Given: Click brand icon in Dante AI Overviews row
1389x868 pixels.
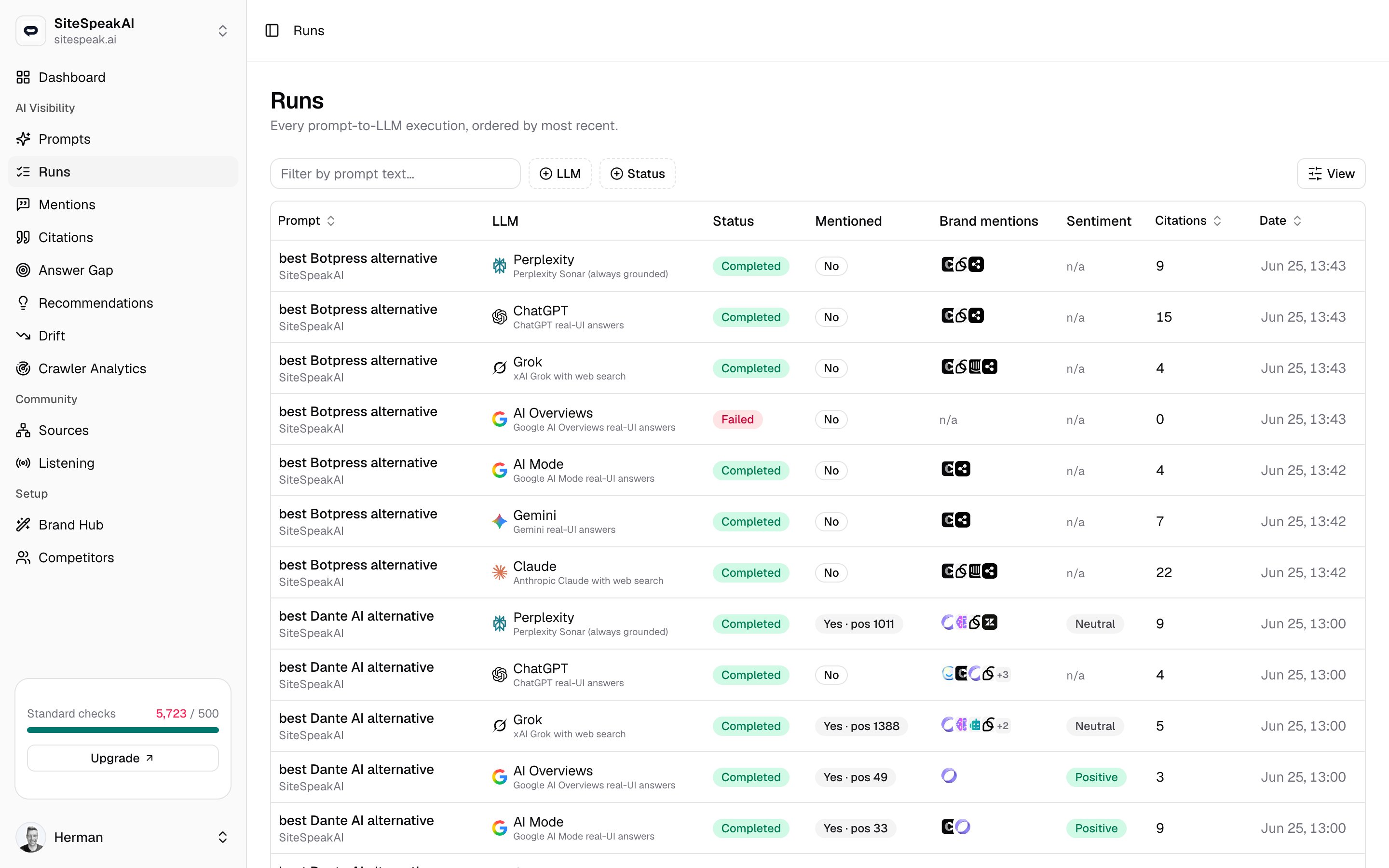Looking at the screenshot, I should pos(949,775).
